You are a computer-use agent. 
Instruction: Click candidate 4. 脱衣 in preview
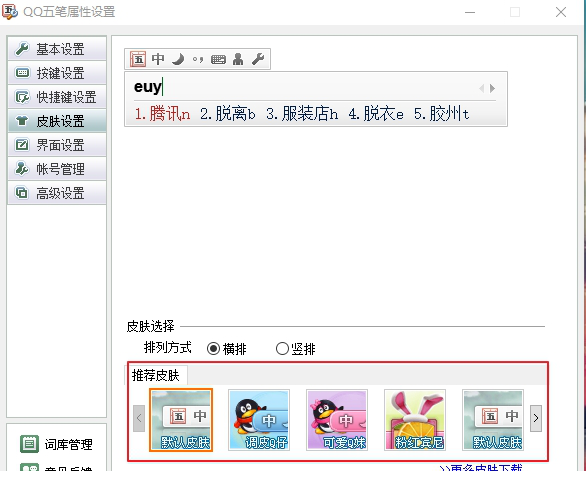[376, 114]
